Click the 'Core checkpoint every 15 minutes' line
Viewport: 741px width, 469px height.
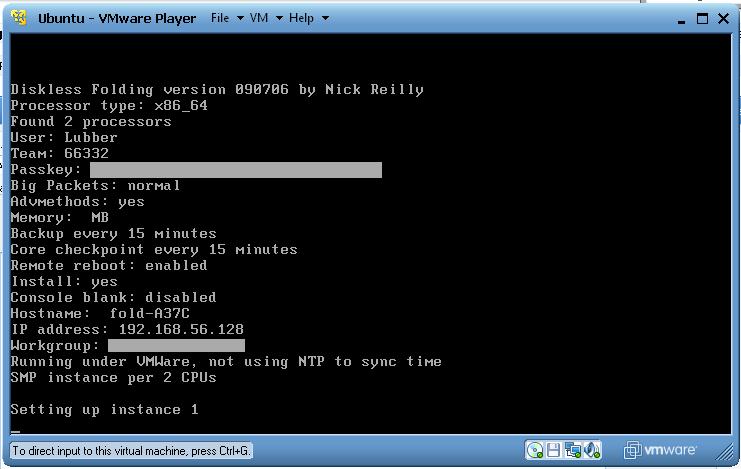[x=154, y=250]
